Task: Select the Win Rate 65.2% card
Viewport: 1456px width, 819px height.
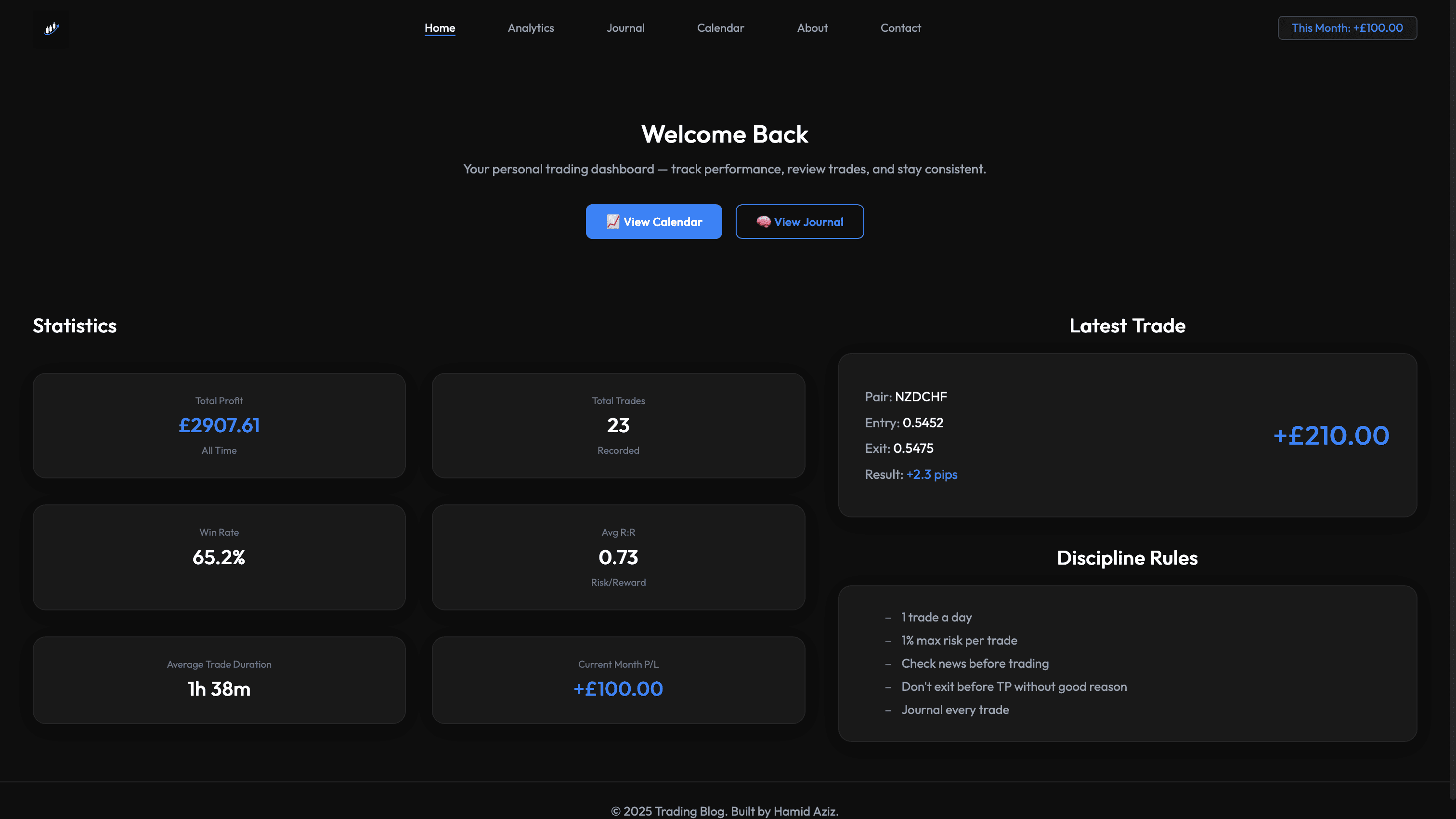Action: click(x=219, y=557)
